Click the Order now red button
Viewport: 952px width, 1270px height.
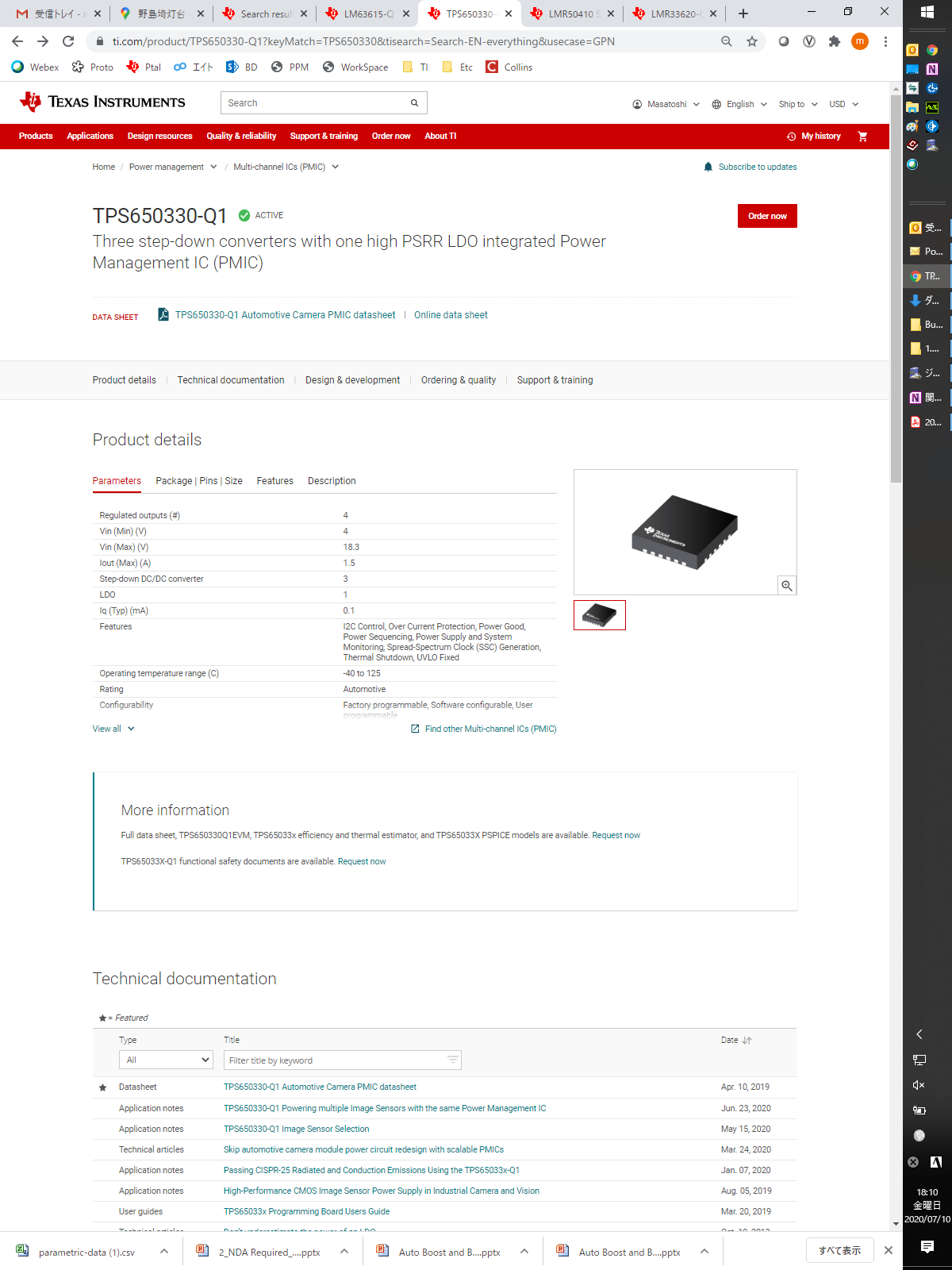(767, 216)
